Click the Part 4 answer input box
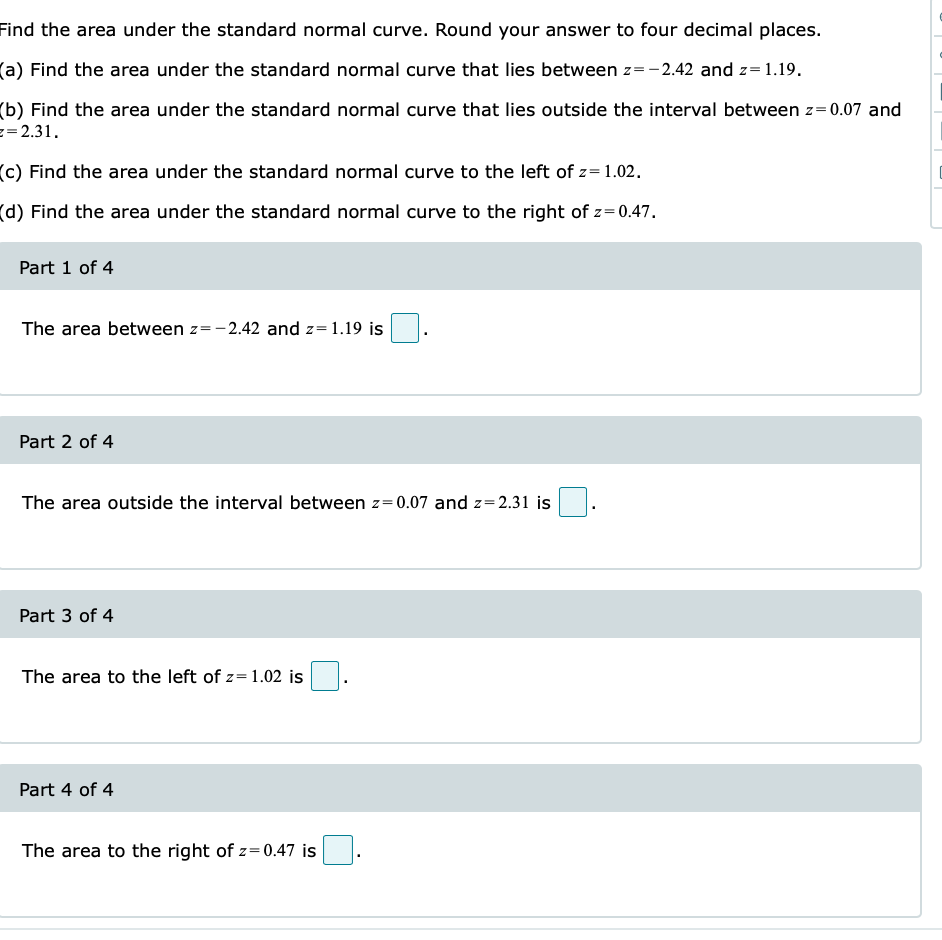This screenshot has height=940, width=942. click(337, 850)
